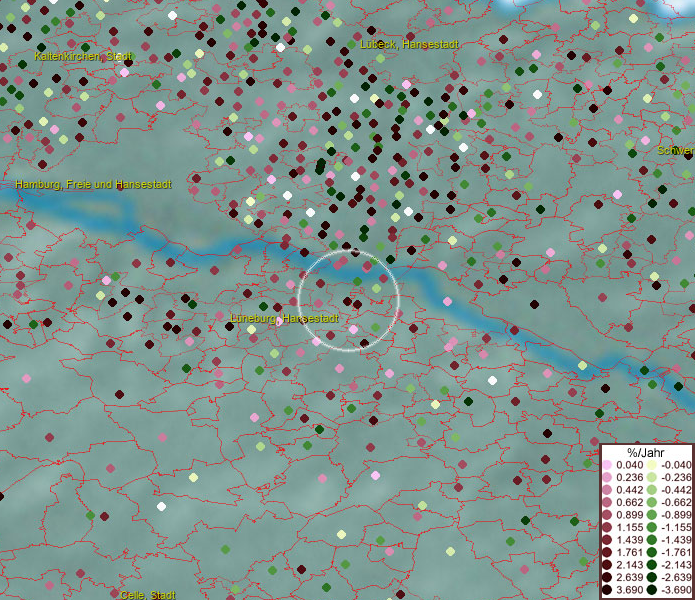The width and height of the screenshot is (695, 600).
Task: Select the legend value -0.442
Action: point(676,490)
